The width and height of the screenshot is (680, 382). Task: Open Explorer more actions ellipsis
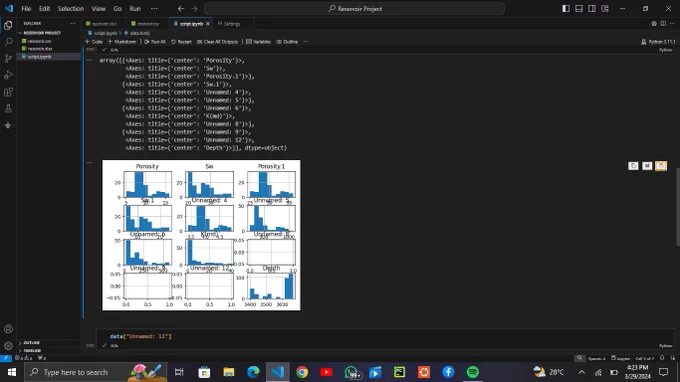click(x=73, y=23)
